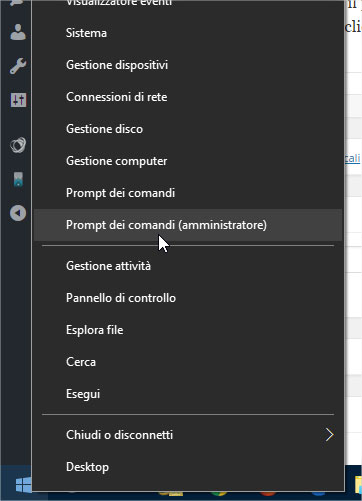This screenshot has height=501, width=362.
Task: Launch Prompt dei comandi
Action: pyautogui.click(x=188, y=193)
